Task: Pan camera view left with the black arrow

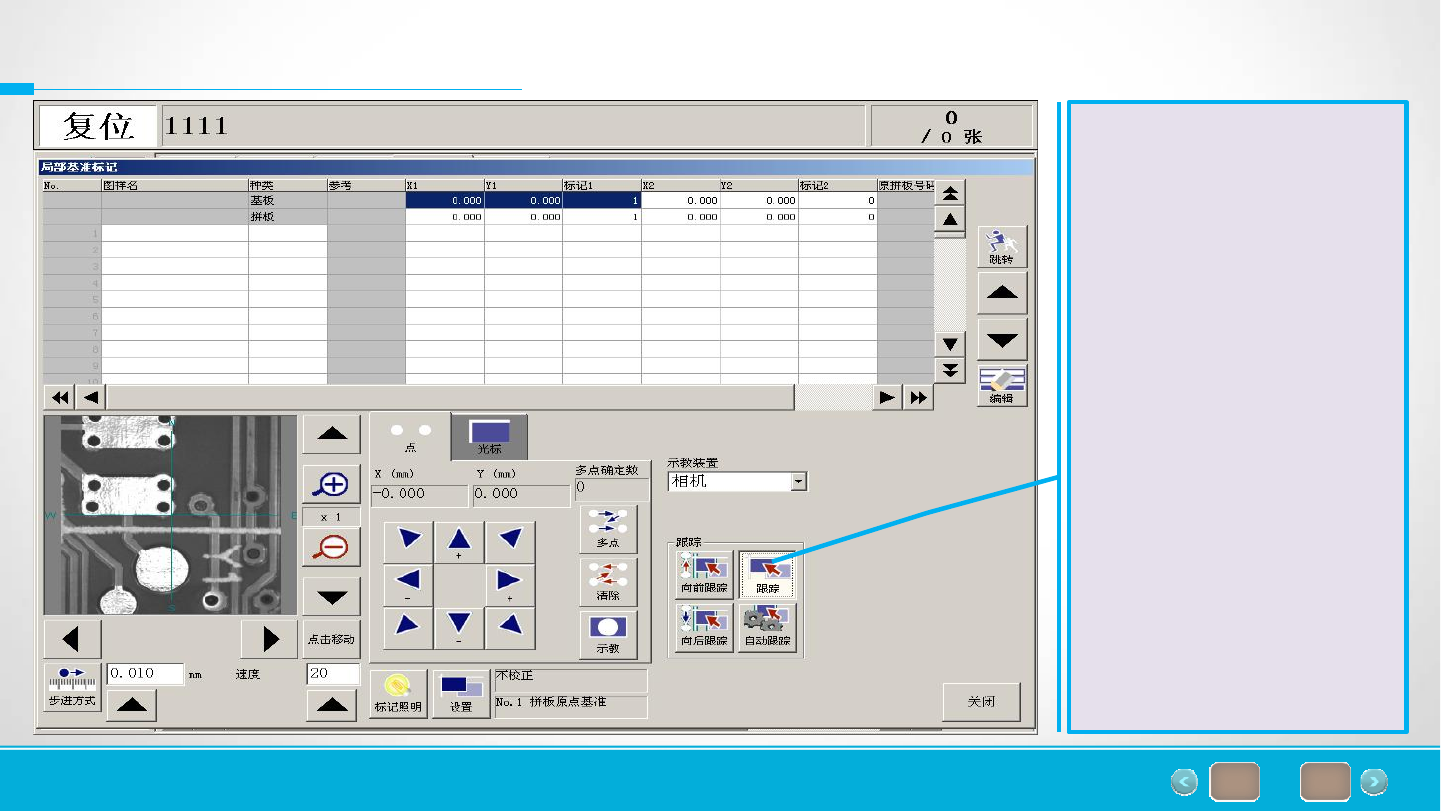Action: 73,639
